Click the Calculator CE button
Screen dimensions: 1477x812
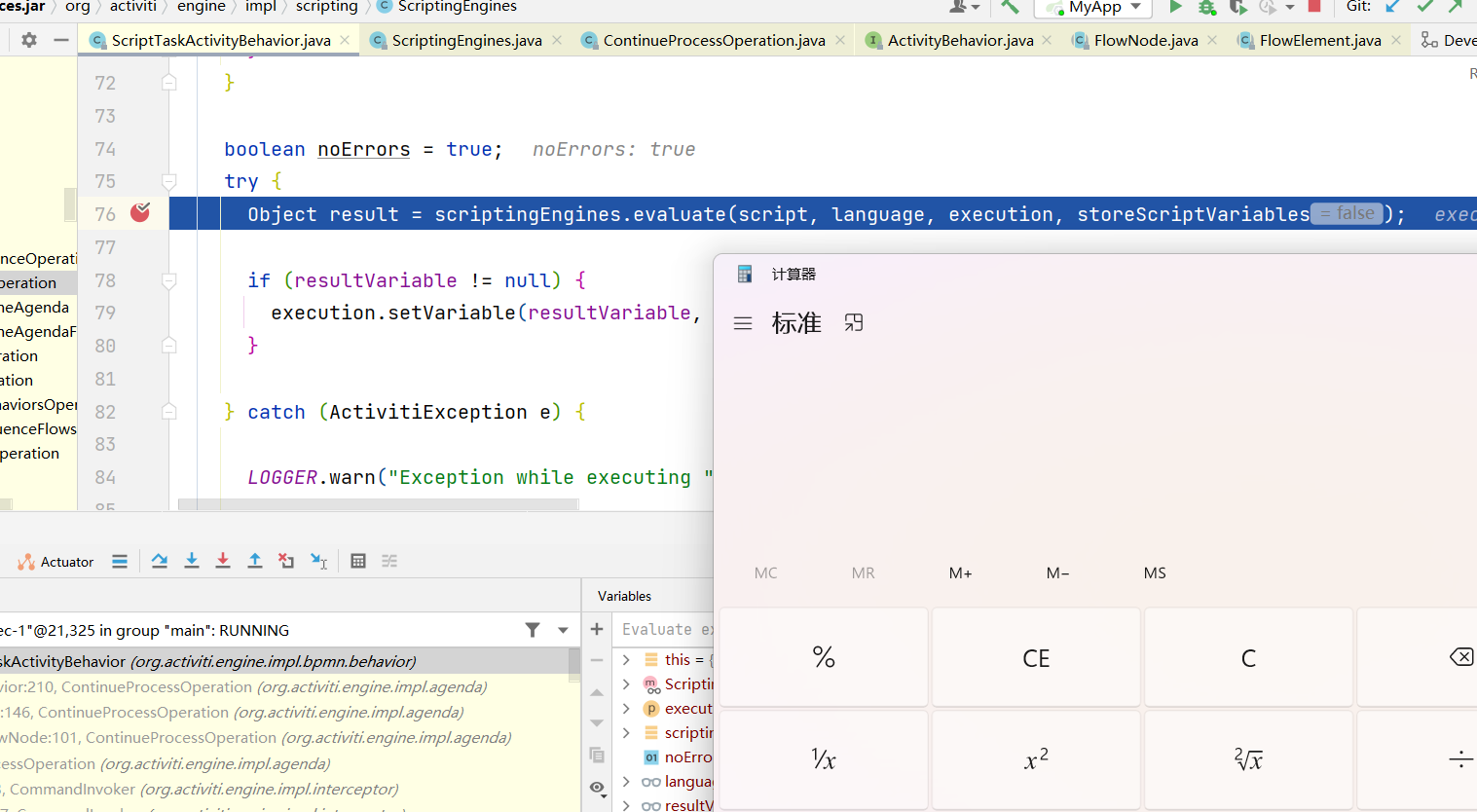(1036, 658)
